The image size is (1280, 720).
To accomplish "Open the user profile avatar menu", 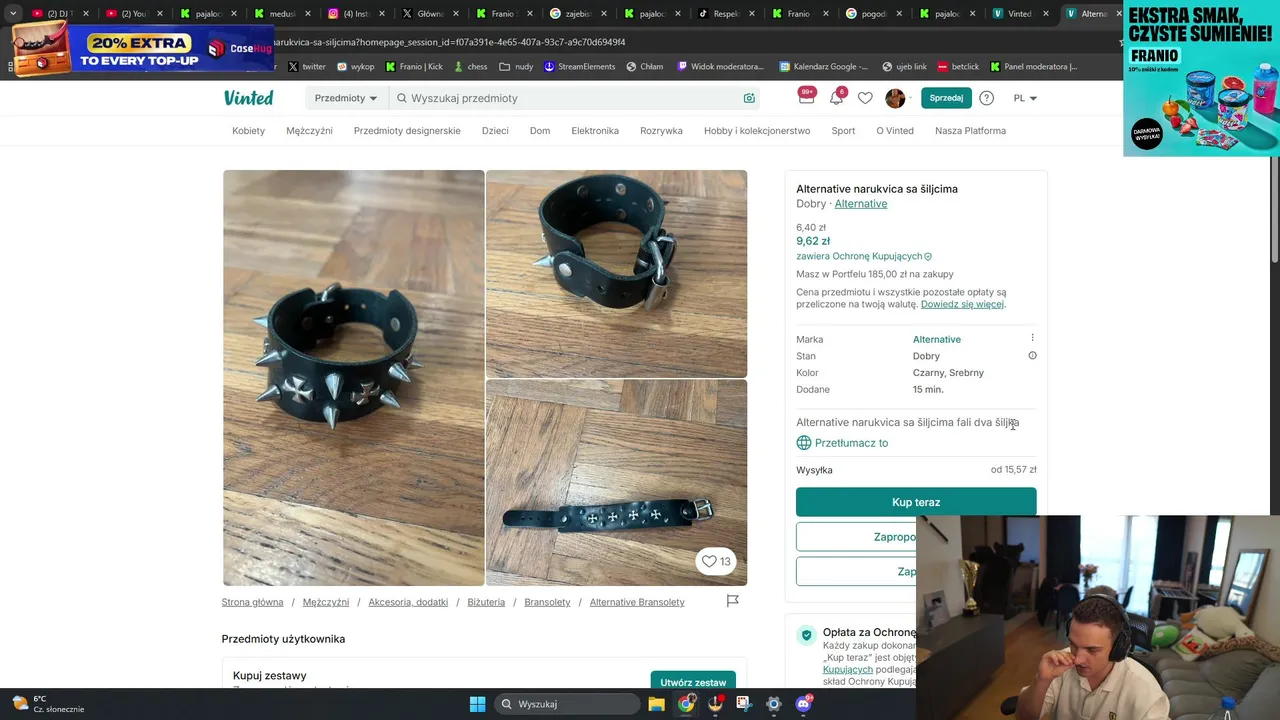I will pyautogui.click(x=895, y=98).
